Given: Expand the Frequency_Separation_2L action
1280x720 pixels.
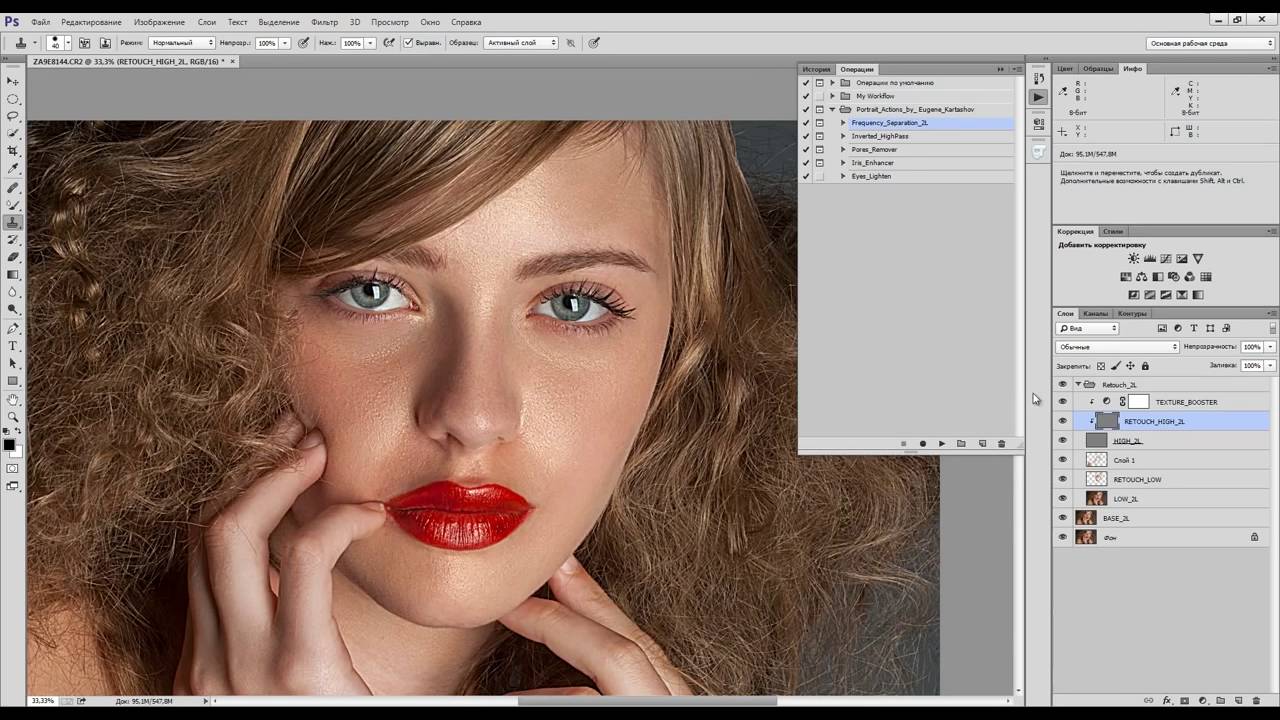Looking at the screenshot, I should coord(843,123).
